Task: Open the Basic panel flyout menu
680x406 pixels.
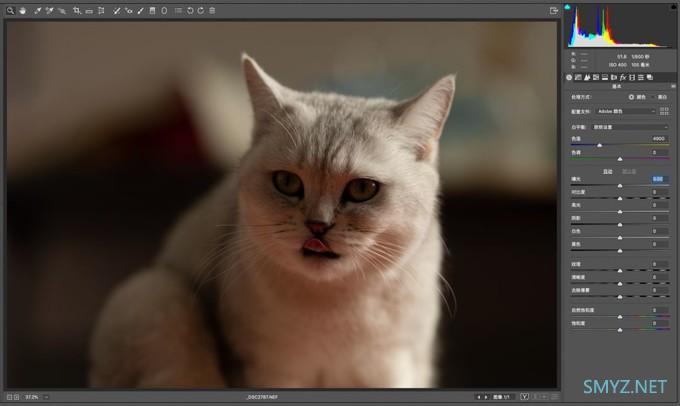Action: click(673, 86)
